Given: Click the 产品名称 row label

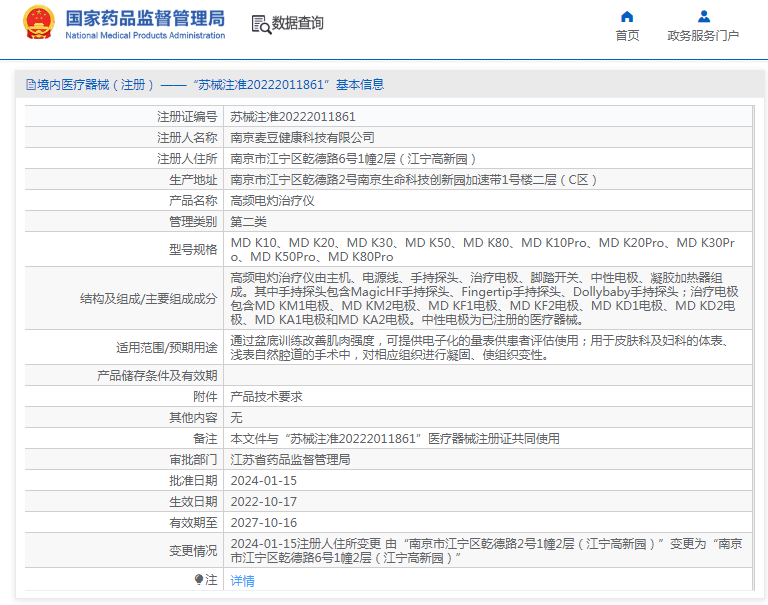Looking at the screenshot, I should [193, 201].
